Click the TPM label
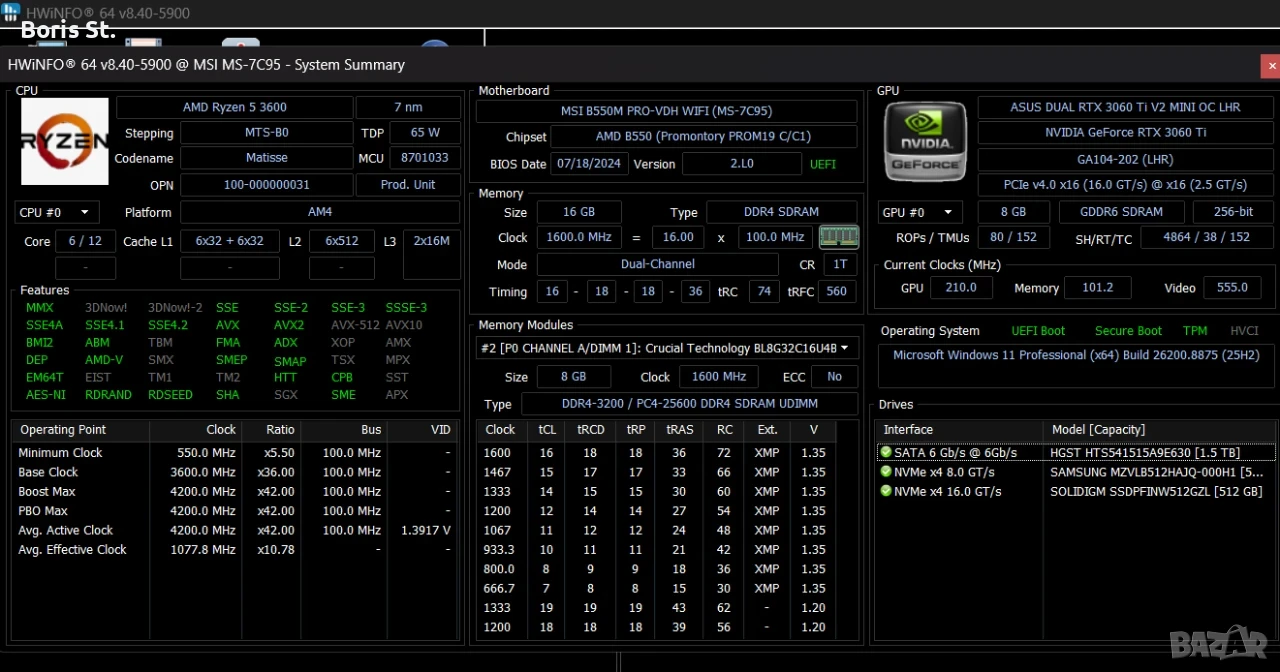The height and width of the screenshot is (672, 1280). [x=1195, y=331]
